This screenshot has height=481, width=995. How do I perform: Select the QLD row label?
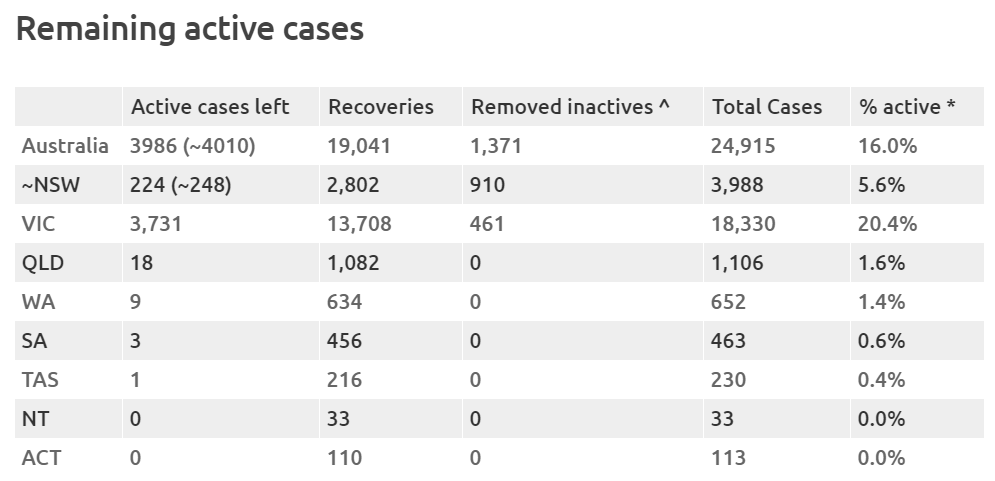pos(43,263)
